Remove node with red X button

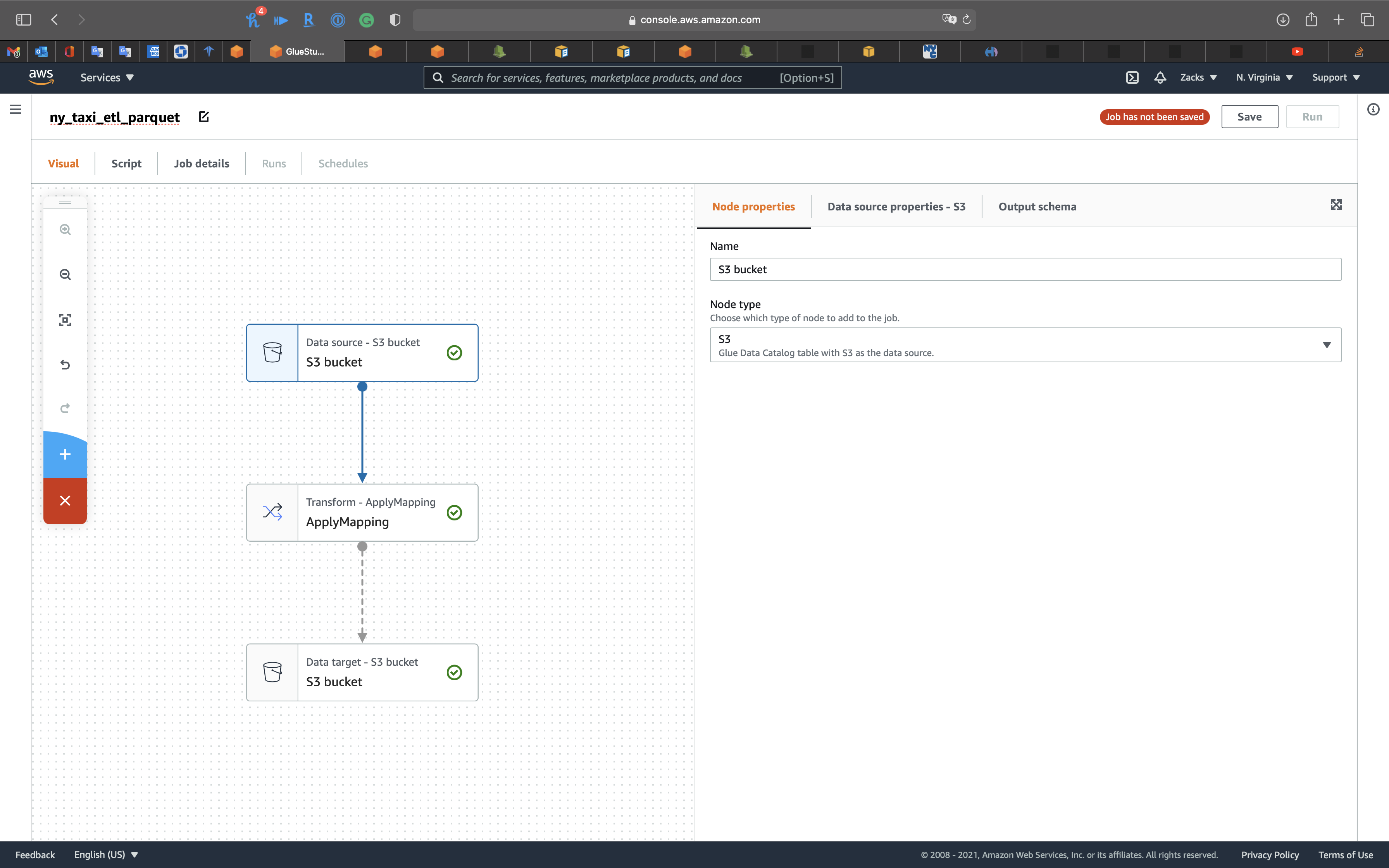point(65,501)
